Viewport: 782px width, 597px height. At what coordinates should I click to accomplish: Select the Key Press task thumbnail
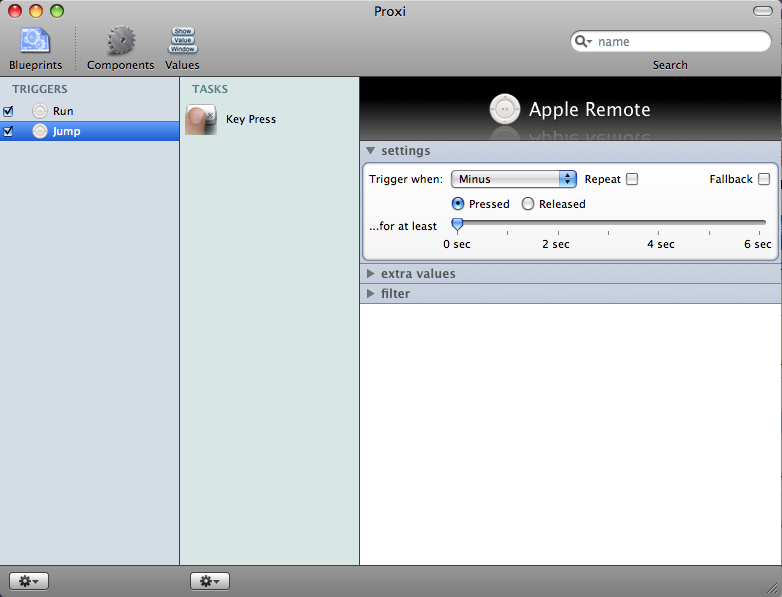point(201,119)
